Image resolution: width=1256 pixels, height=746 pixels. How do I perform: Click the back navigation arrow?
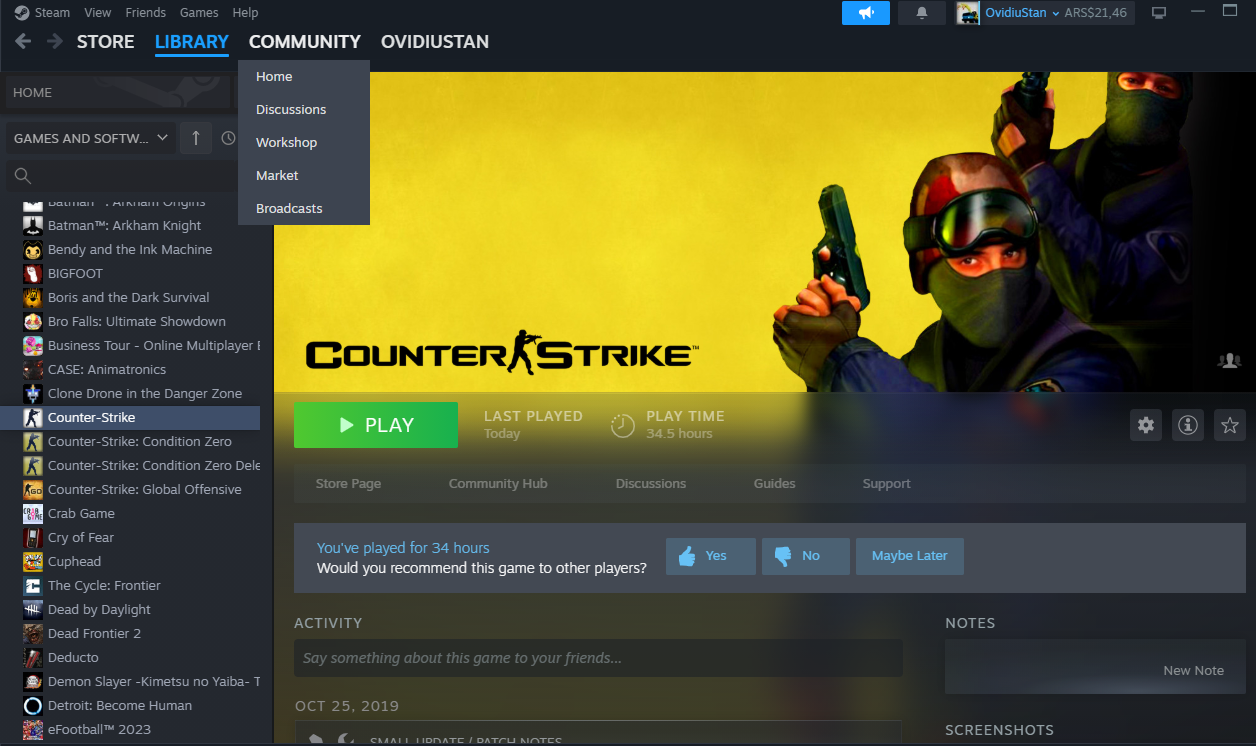23,42
